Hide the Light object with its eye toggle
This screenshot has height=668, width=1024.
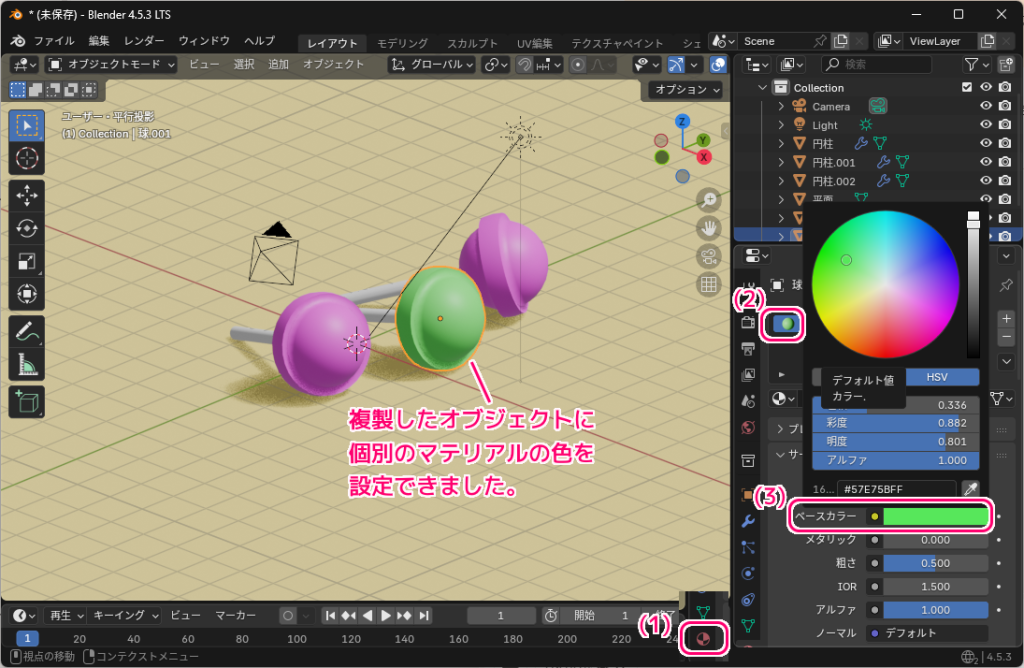pos(985,124)
